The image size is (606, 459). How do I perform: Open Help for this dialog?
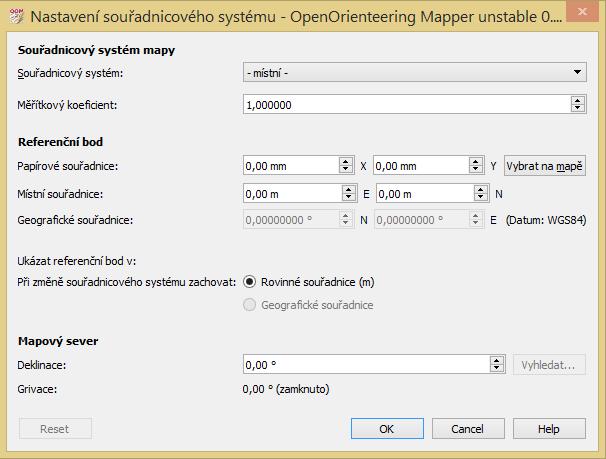coord(549,428)
